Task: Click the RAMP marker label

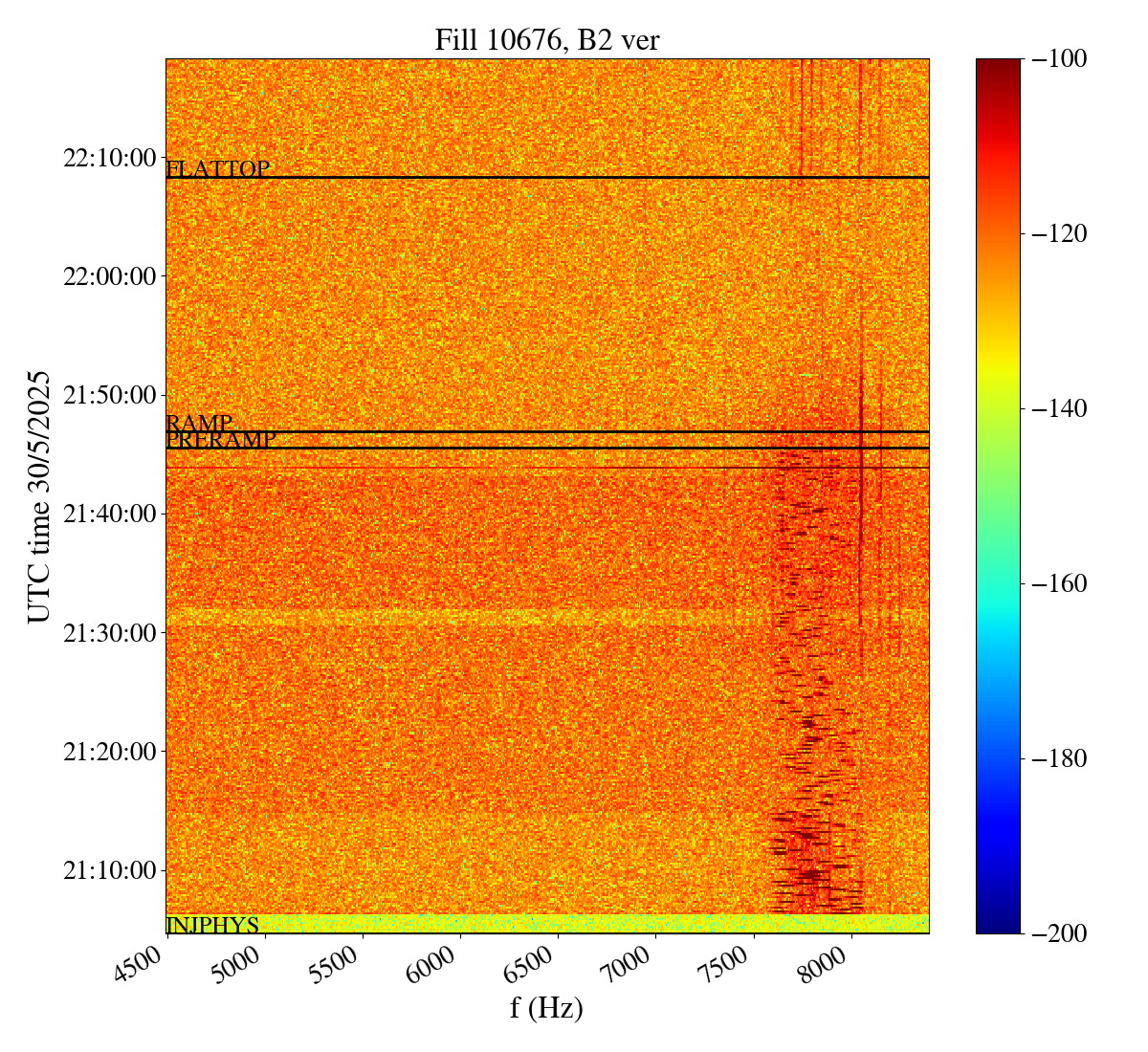Action: 199,423
